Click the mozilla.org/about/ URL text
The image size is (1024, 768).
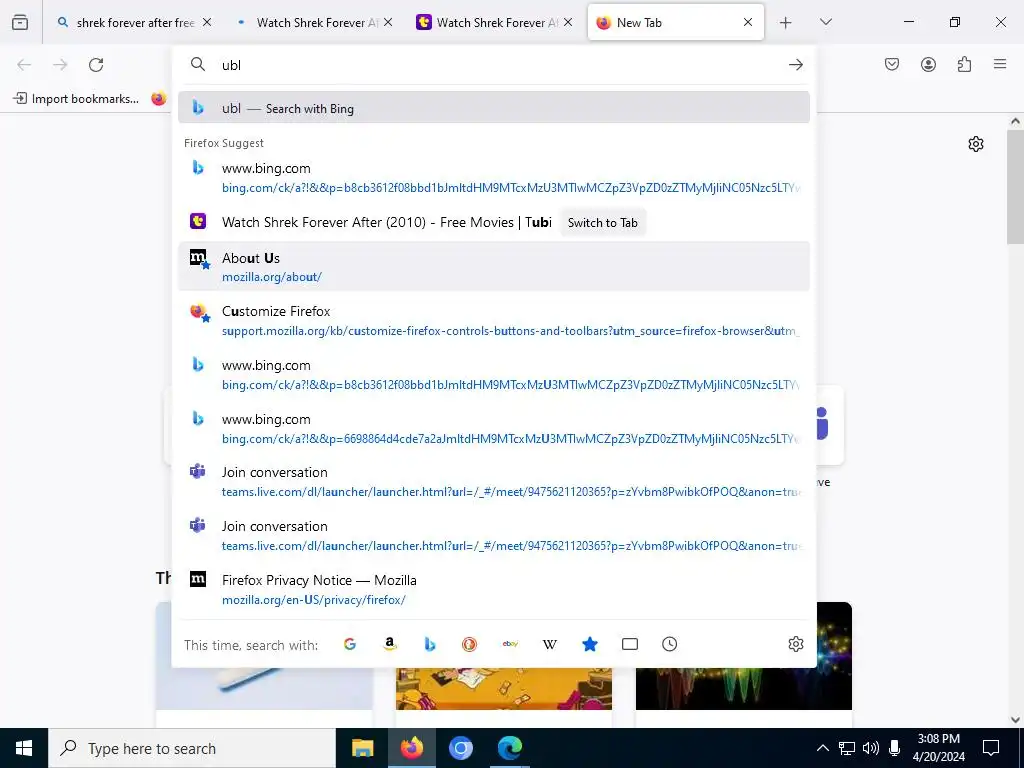[x=272, y=277]
